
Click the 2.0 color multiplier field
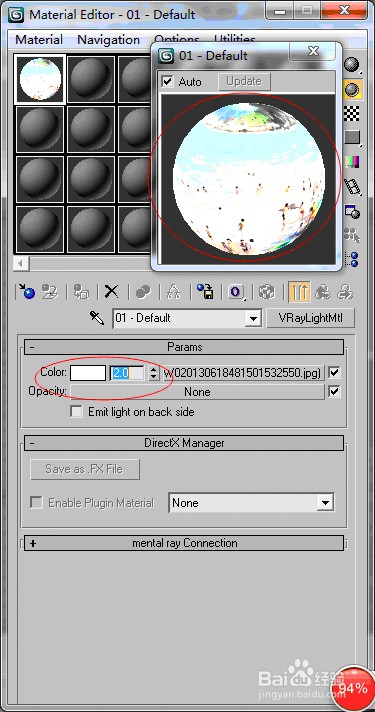[x=128, y=373]
